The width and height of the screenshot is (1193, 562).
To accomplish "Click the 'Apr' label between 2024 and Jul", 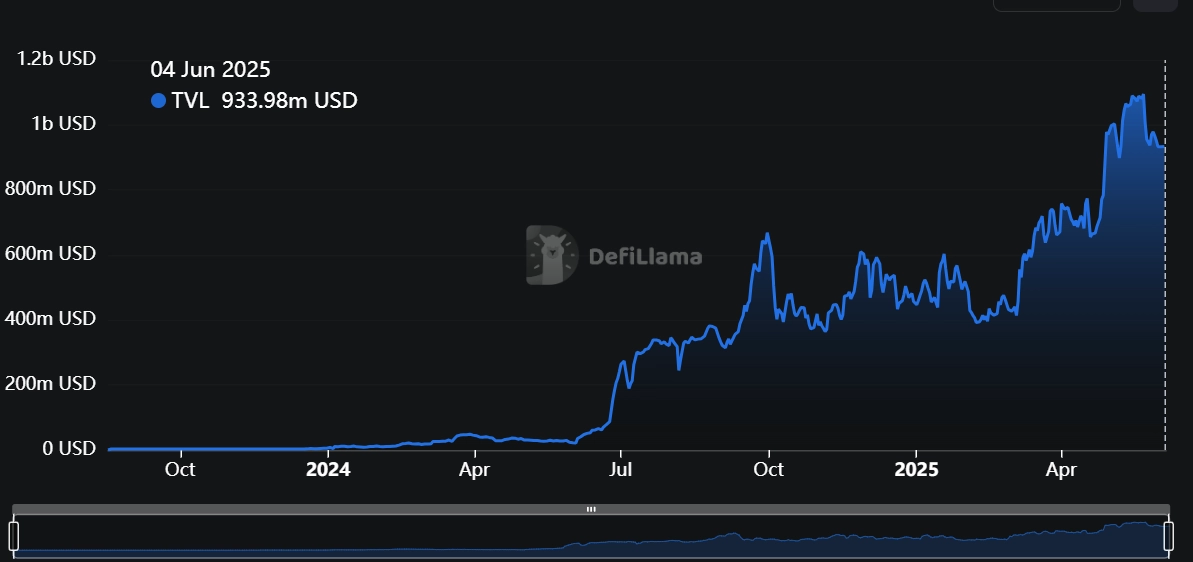I will (x=474, y=470).
